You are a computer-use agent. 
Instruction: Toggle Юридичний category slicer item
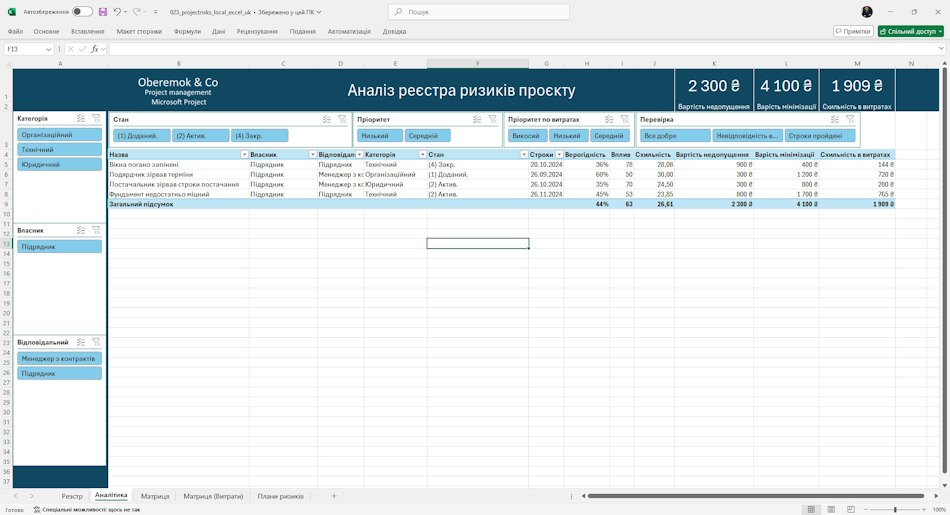59,164
